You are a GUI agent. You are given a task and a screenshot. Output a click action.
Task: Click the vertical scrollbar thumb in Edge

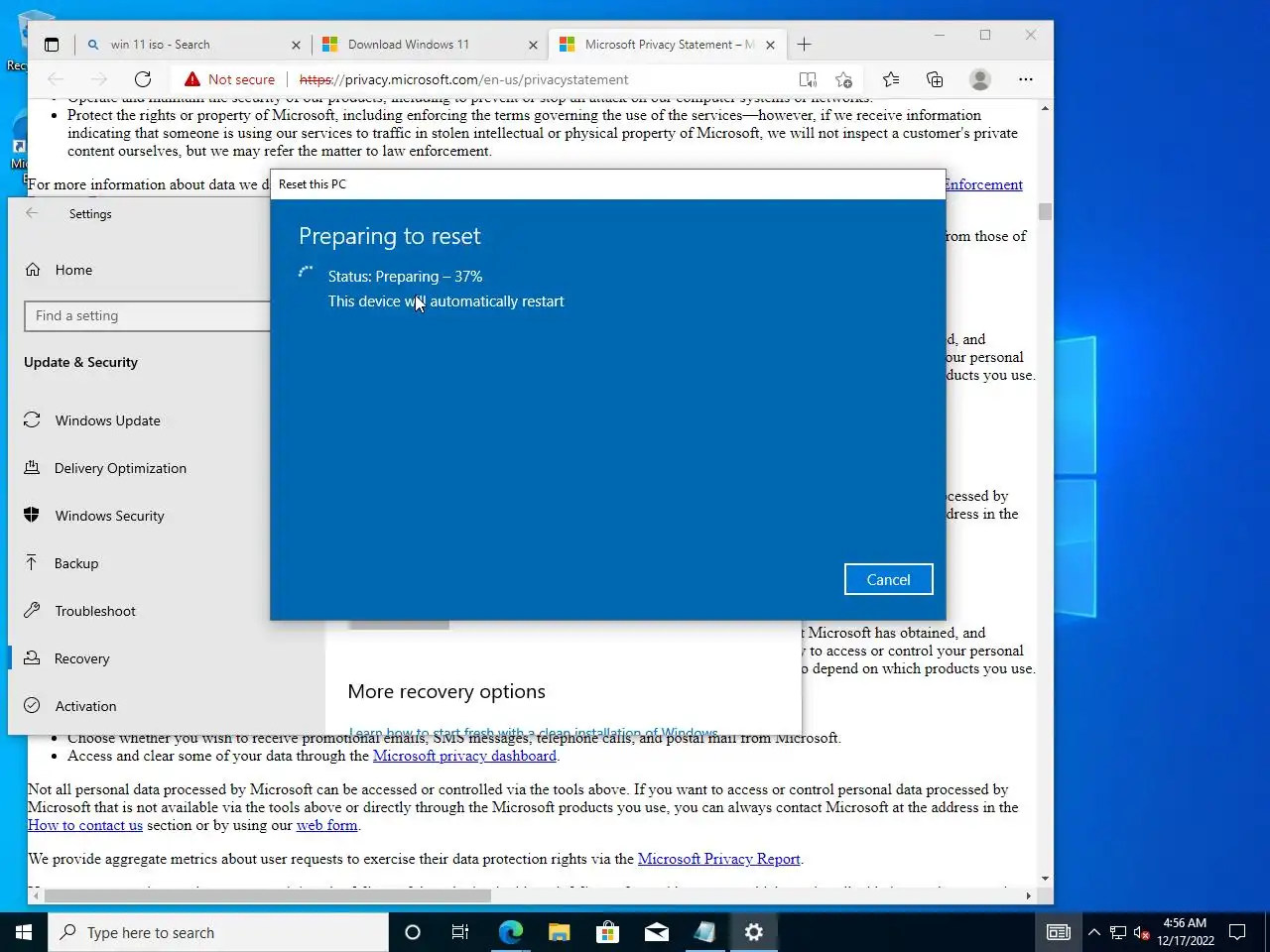(x=1045, y=211)
